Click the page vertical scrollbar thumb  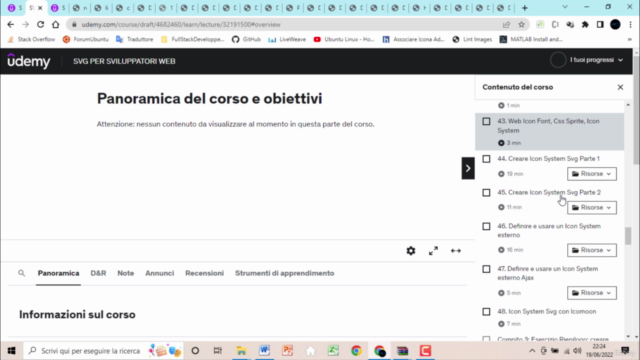click(x=636, y=110)
